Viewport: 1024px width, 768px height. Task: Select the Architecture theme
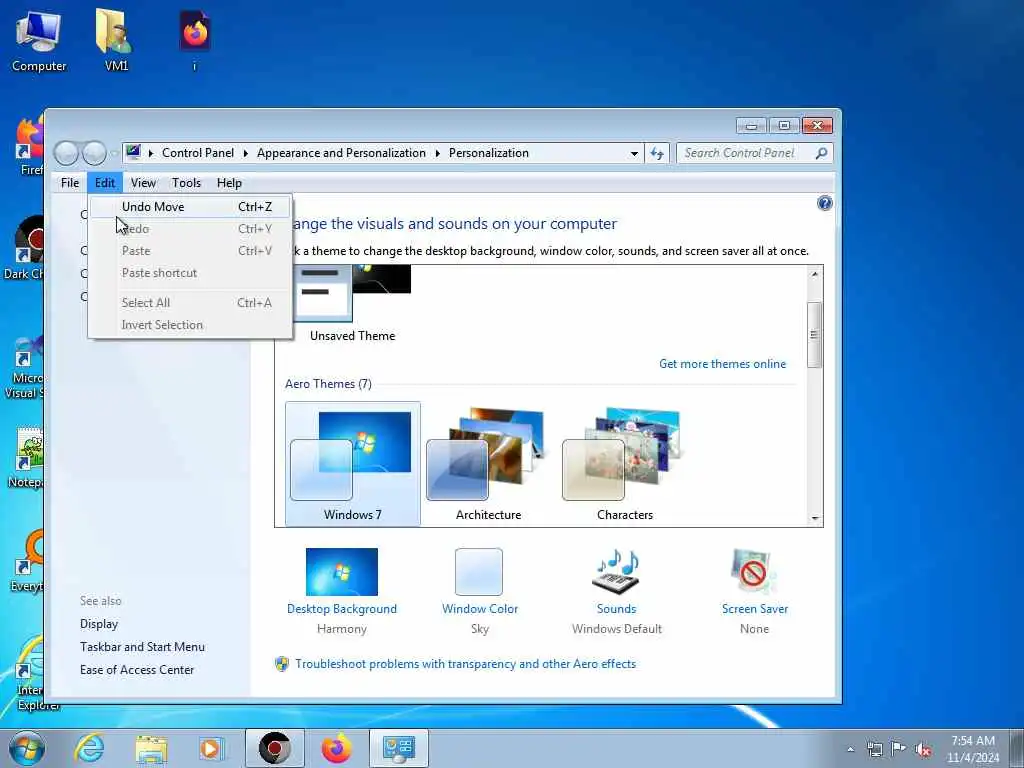pos(488,464)
